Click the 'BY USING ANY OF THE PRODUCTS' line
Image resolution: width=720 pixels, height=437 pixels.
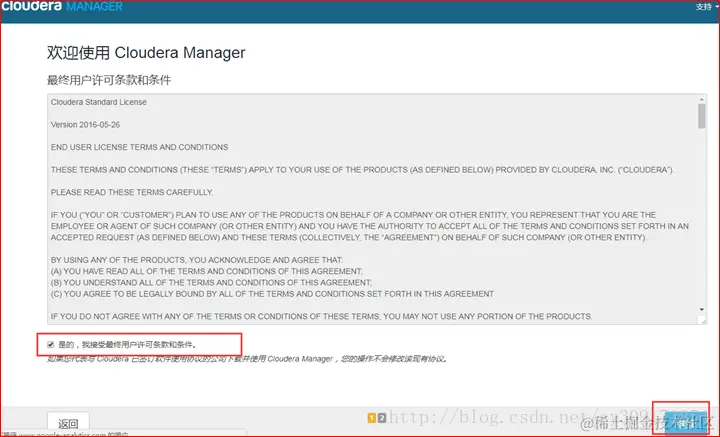click(x=197, y=260)
